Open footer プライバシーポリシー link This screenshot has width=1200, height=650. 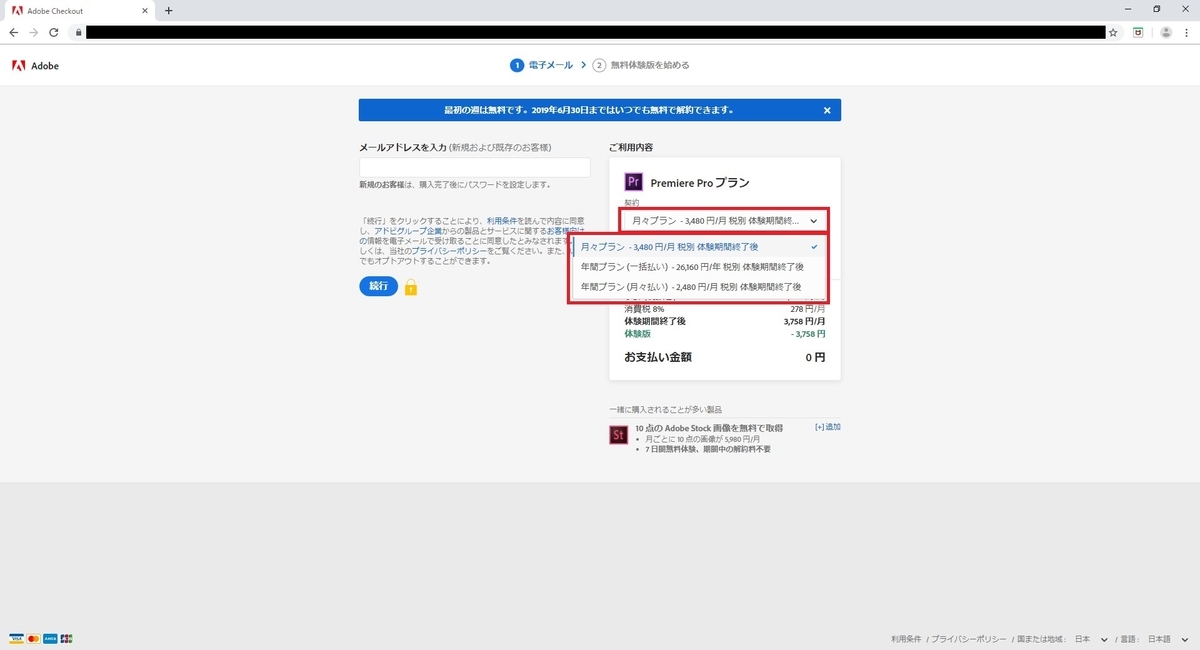(970, 639)
